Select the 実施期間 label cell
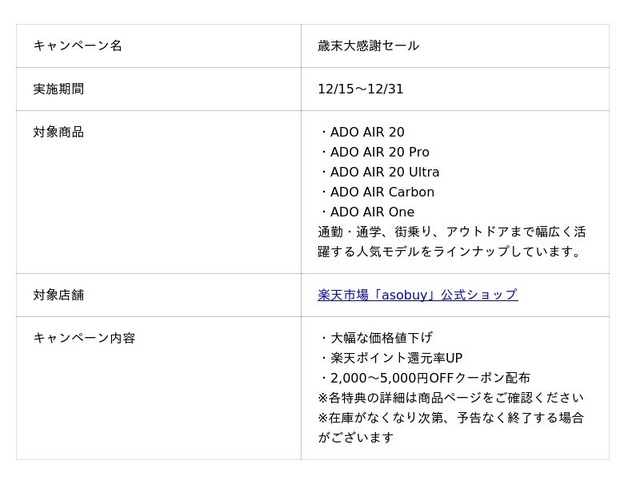 pos(58,89)
